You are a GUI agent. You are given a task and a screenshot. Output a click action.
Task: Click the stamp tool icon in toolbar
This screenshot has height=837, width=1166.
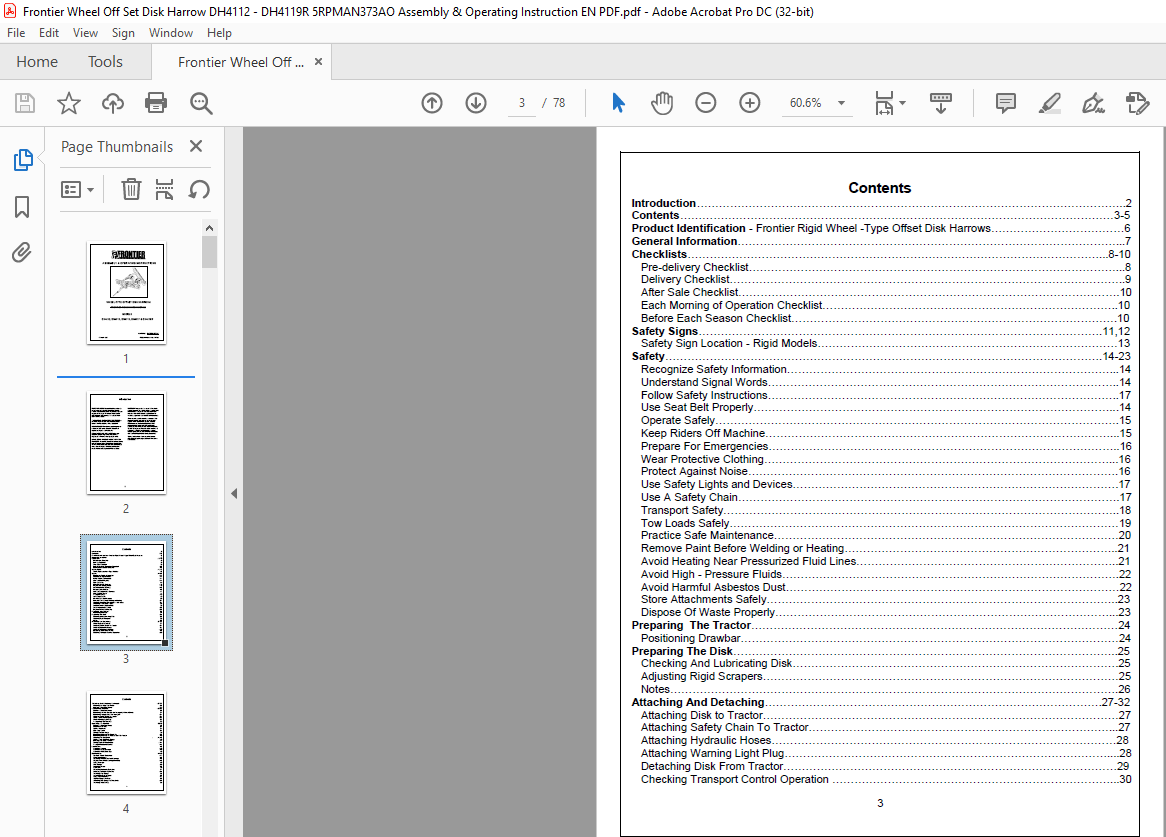[1137, 103]
